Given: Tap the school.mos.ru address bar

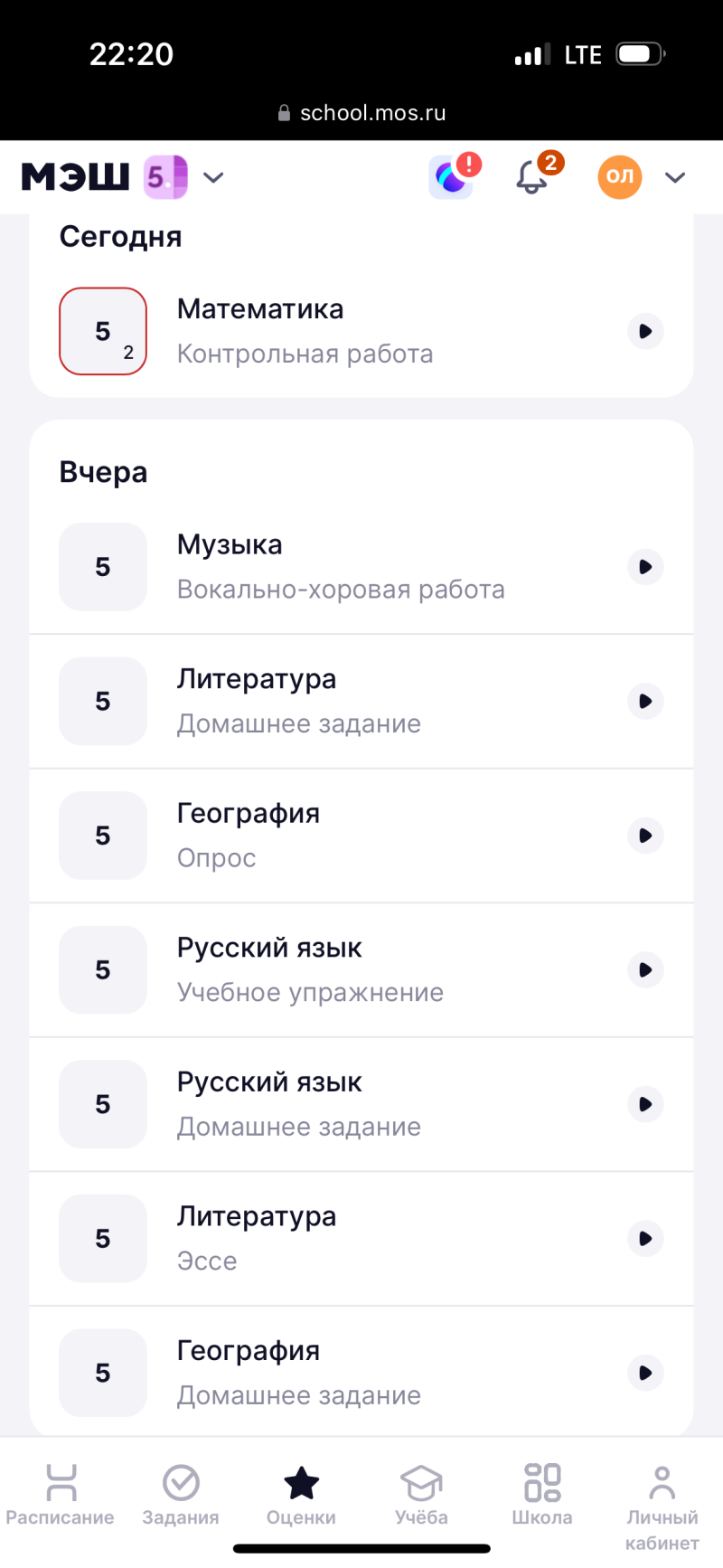Looking at the screenshot, I should point(361,113).
